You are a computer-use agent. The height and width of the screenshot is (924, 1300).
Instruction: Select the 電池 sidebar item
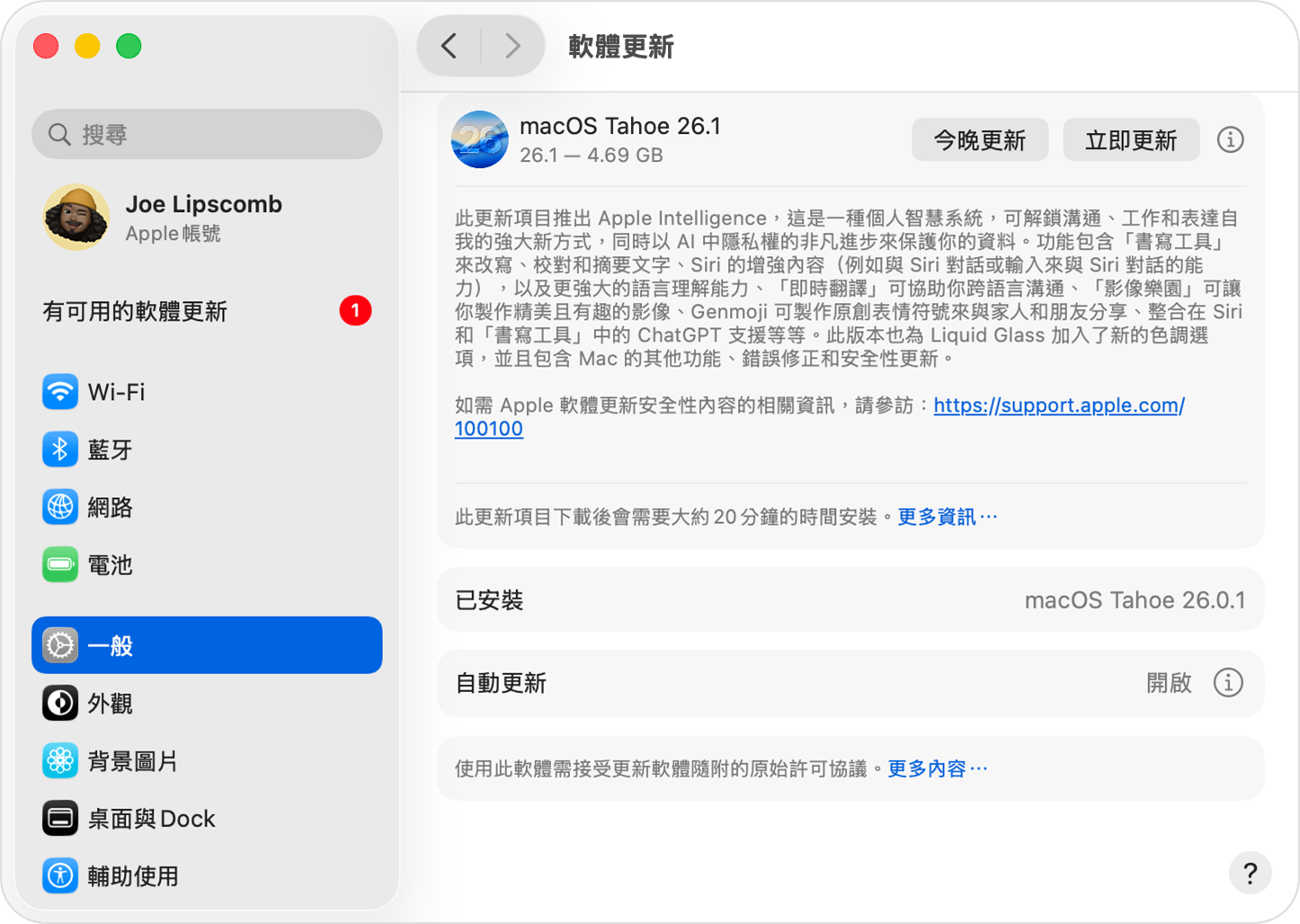click(x=207, y=564)
